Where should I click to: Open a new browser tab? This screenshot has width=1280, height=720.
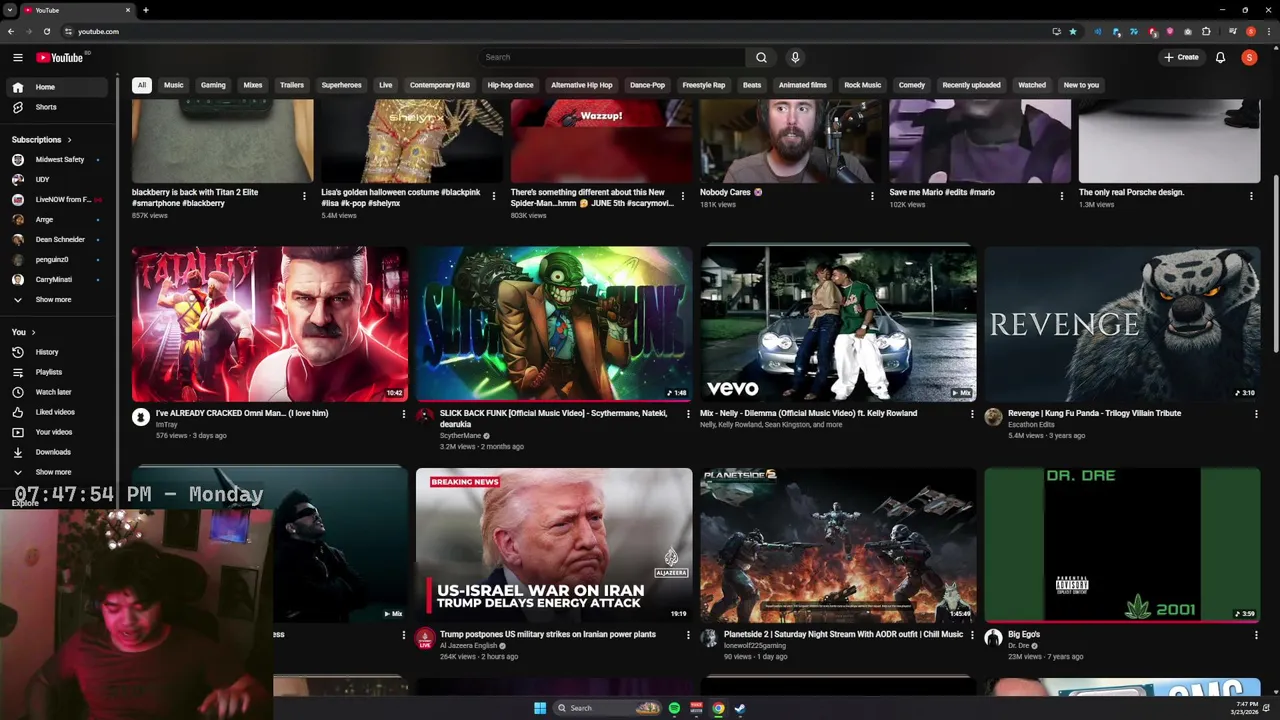[146, 10]
